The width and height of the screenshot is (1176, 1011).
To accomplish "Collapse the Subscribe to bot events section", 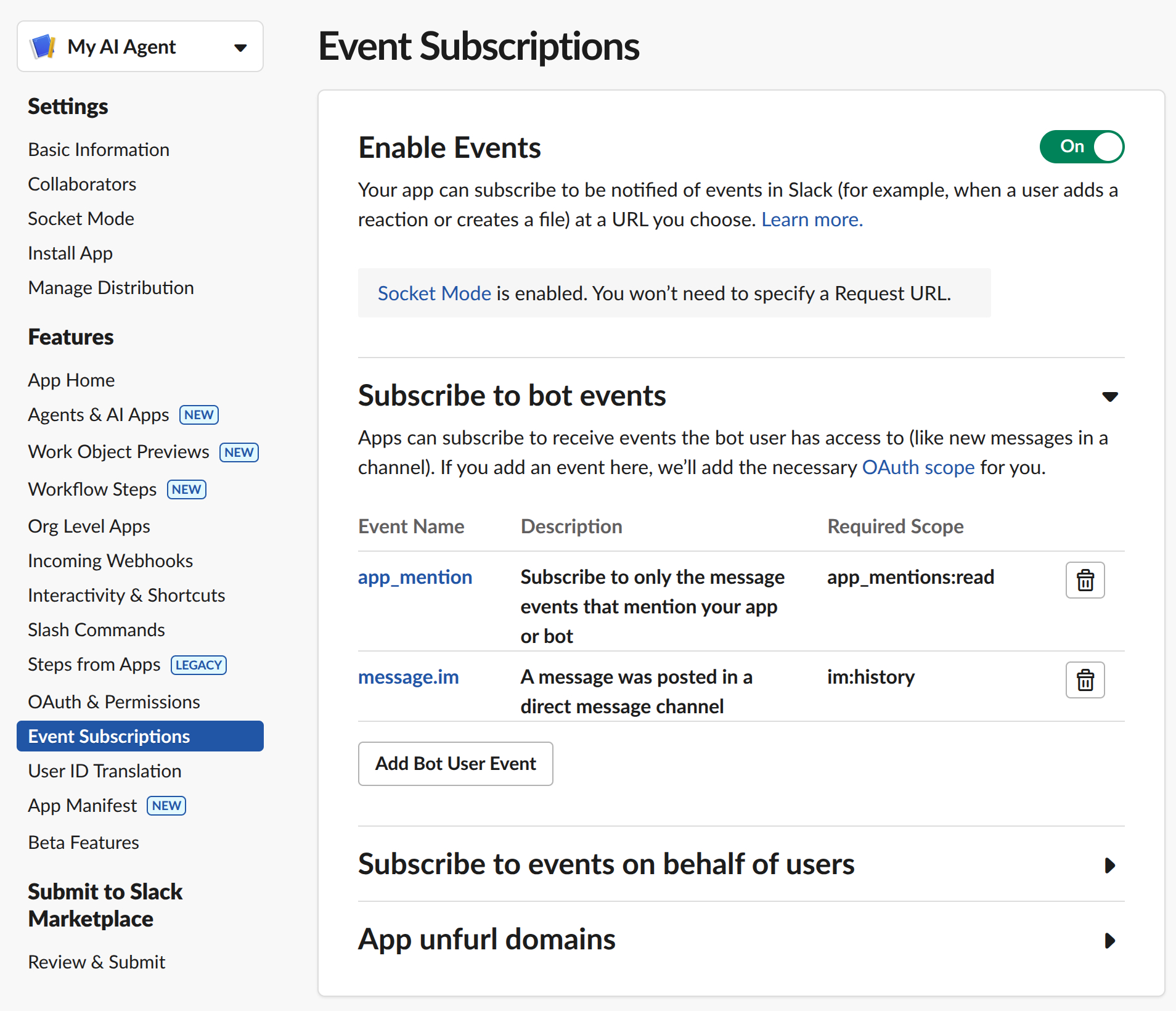I will click(1109, 396).
